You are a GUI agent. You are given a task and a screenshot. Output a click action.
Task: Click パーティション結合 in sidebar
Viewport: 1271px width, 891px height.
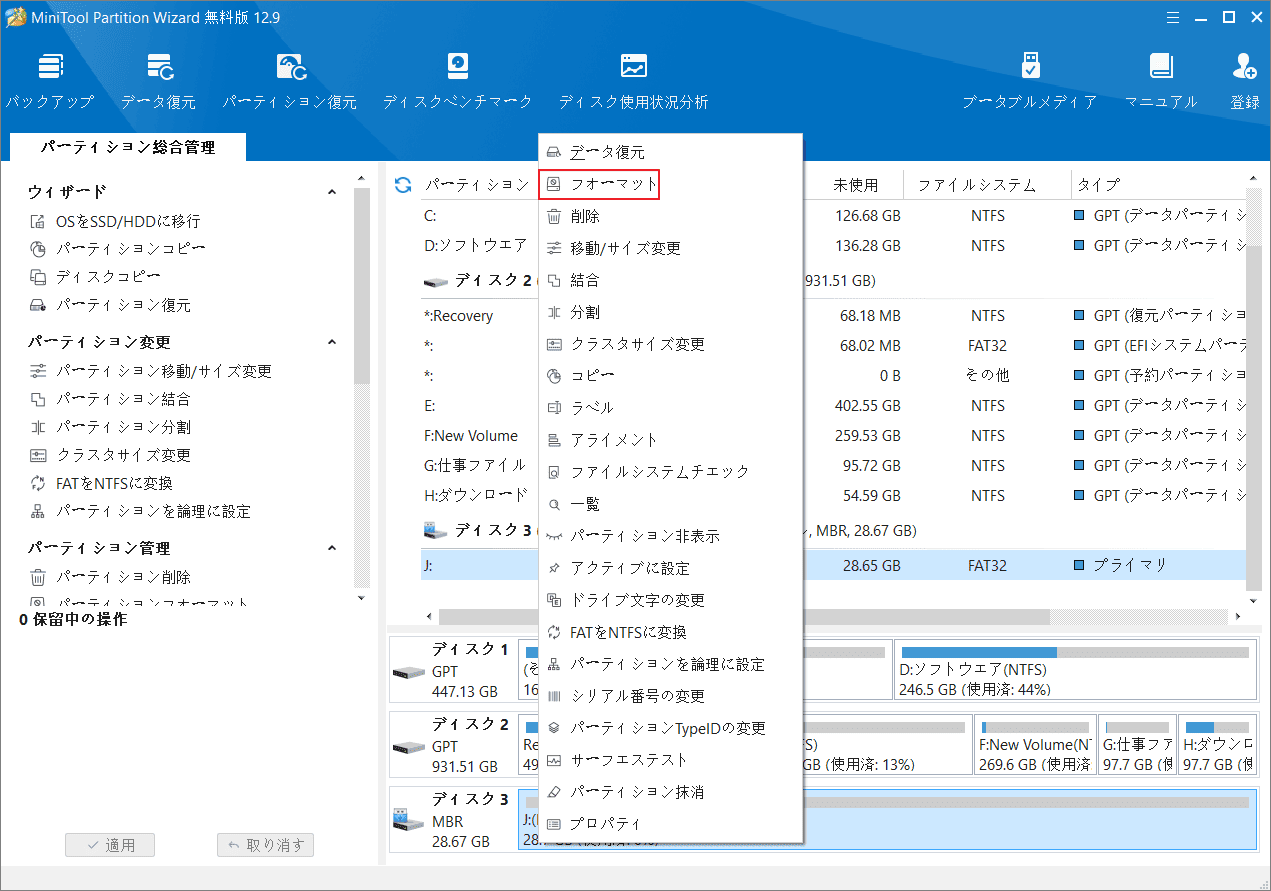(x=123, y=399)
